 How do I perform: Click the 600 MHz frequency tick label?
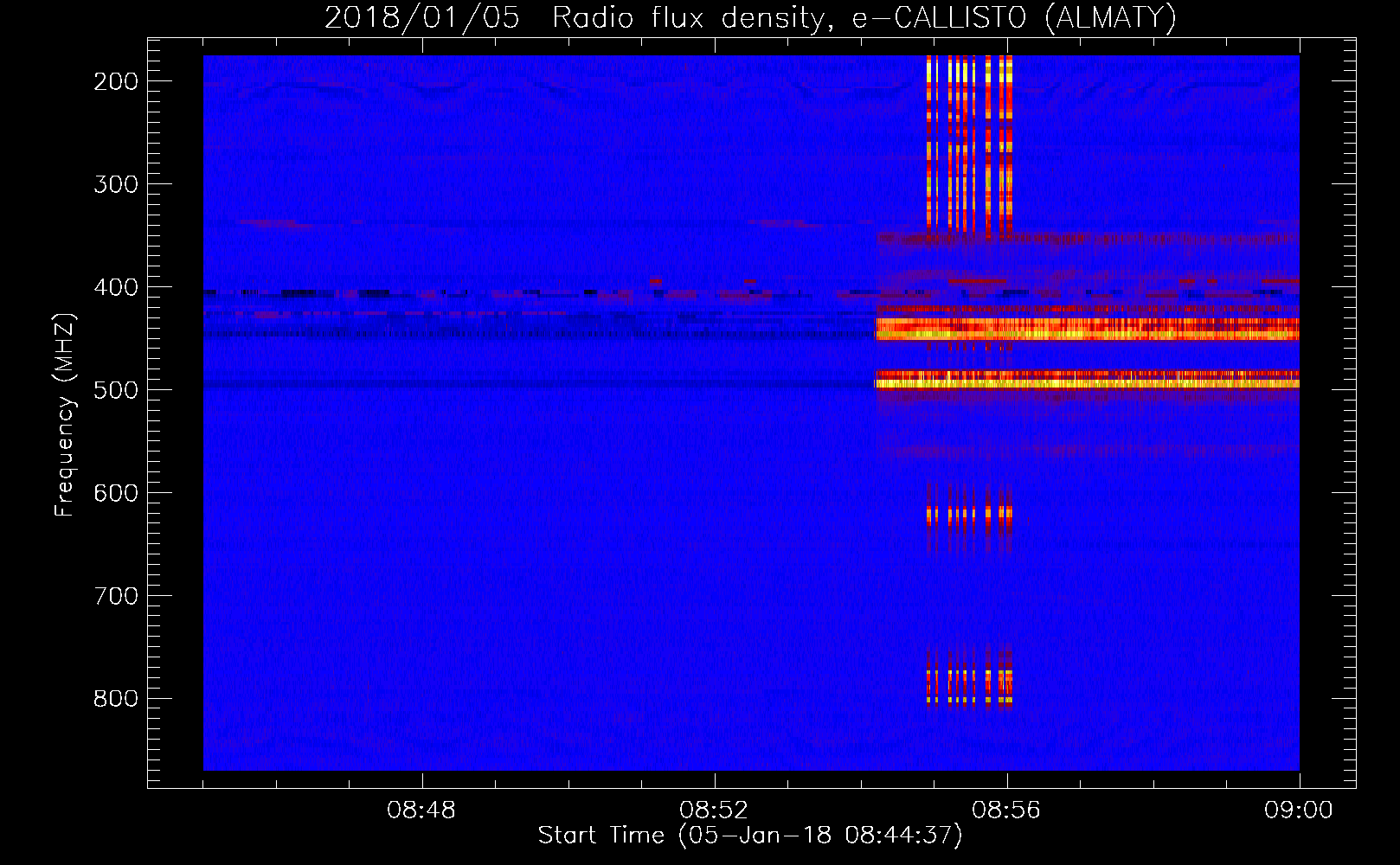pyautogui.click(x=116, y=493)
